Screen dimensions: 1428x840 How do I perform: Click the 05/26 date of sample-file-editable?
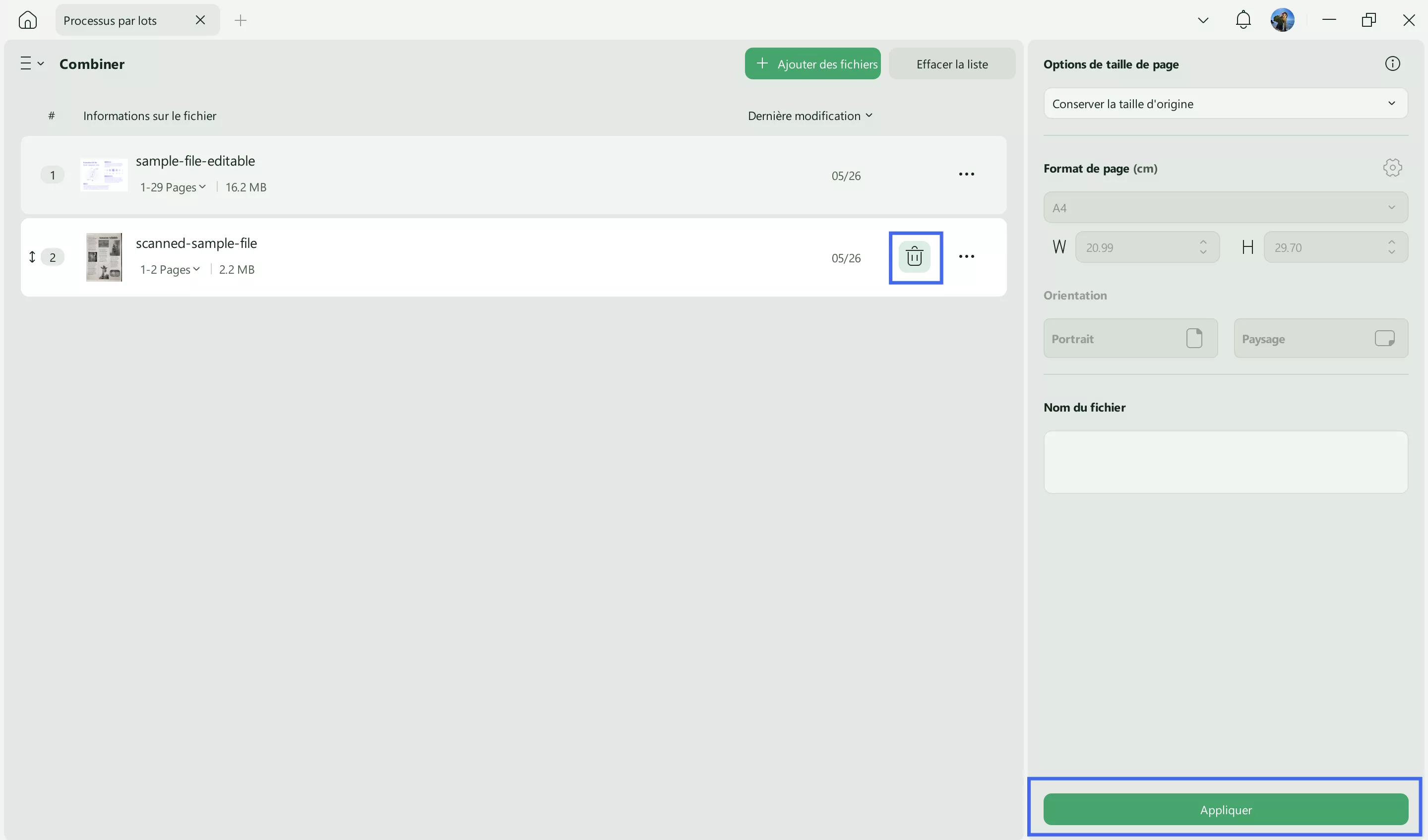click(x=846, y=176)
